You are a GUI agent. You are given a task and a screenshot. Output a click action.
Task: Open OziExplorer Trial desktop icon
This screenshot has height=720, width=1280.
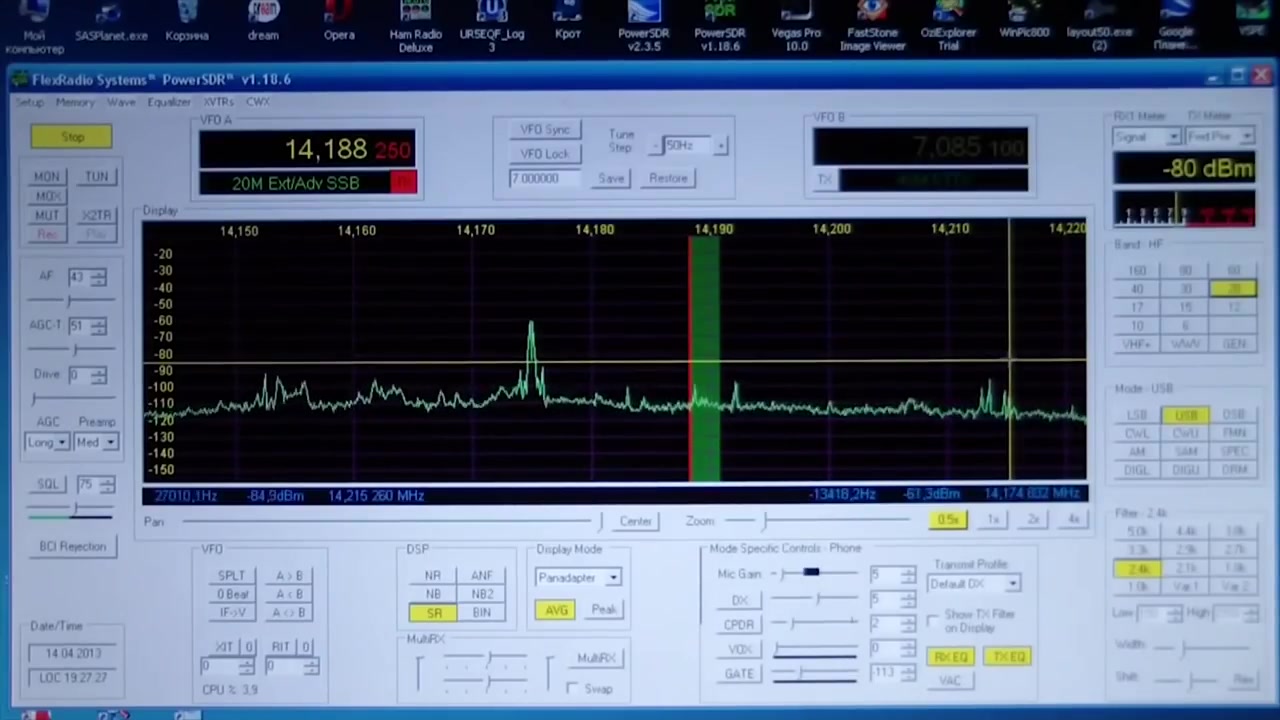(x=948, y=26)
